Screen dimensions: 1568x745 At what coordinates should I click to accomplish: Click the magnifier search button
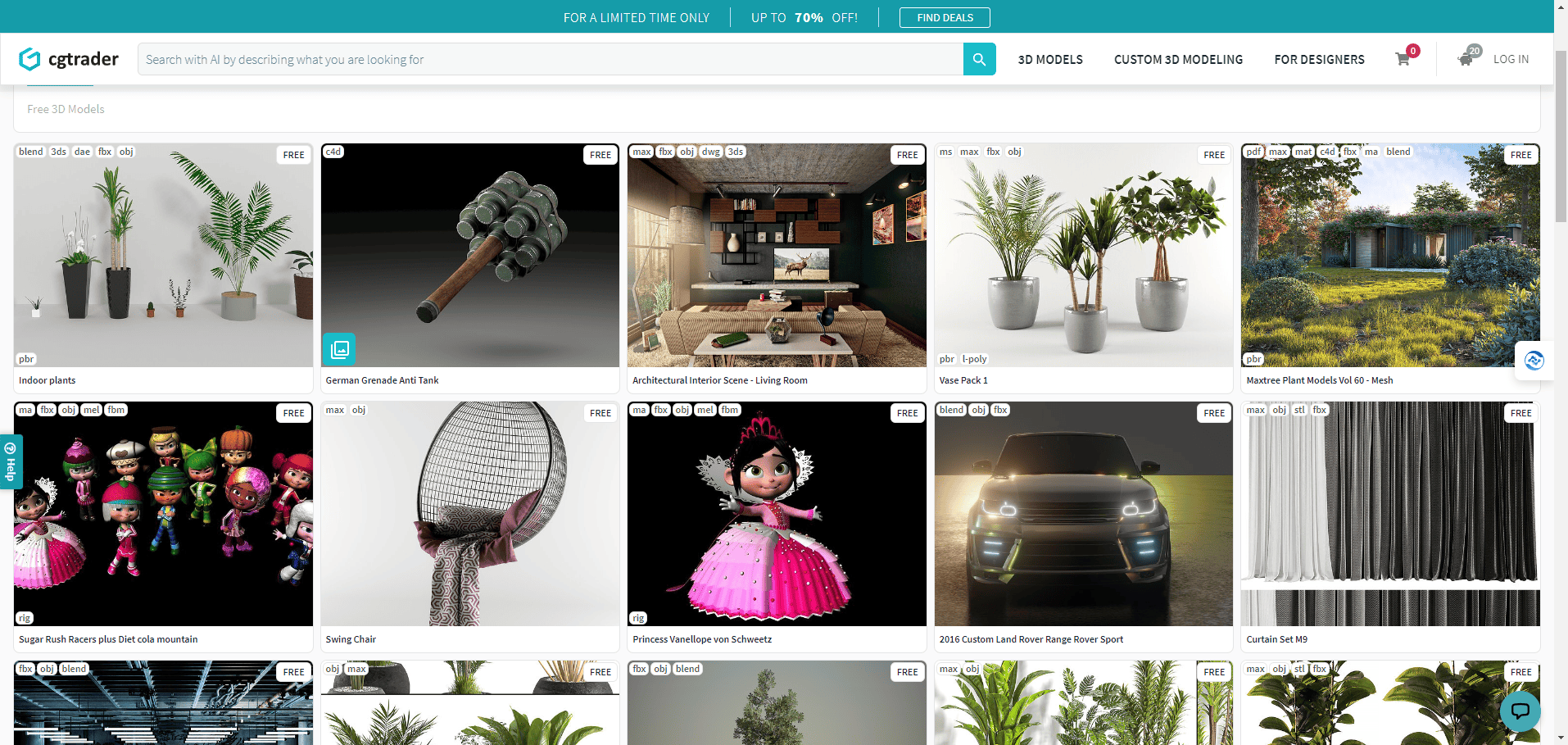pos(979,59)
